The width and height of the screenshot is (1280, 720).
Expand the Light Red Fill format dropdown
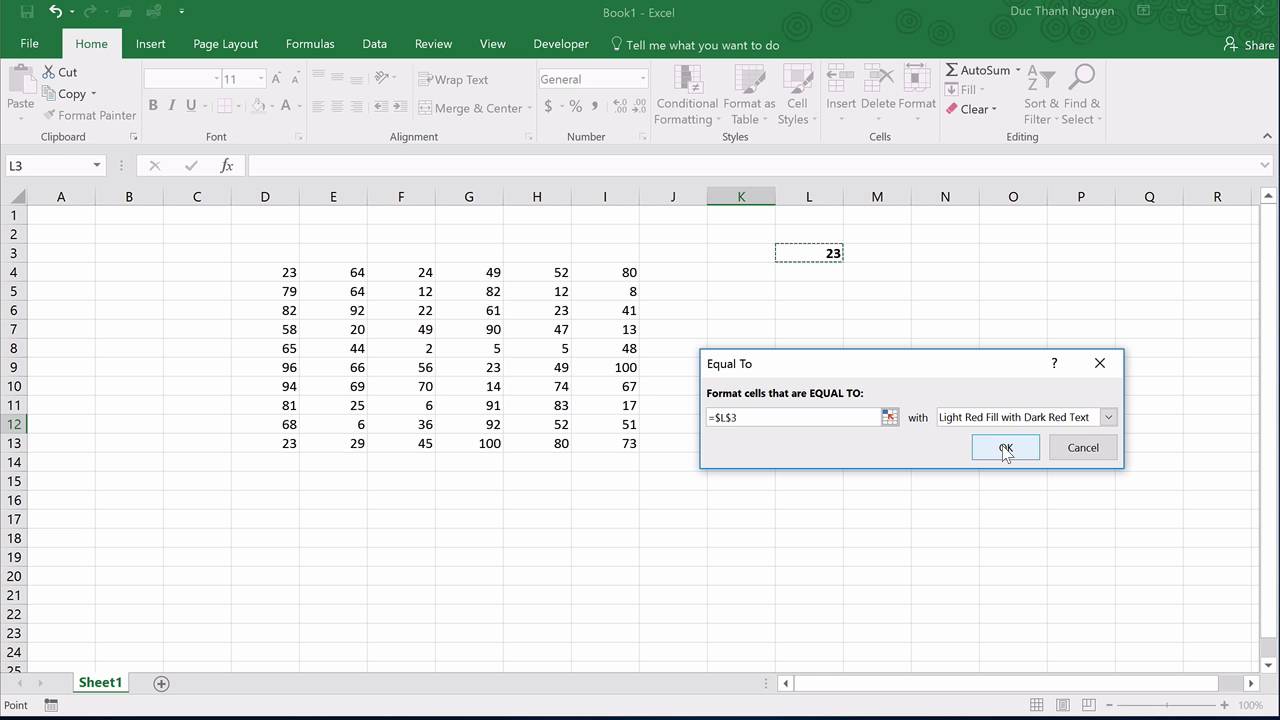coord(1108,417)
